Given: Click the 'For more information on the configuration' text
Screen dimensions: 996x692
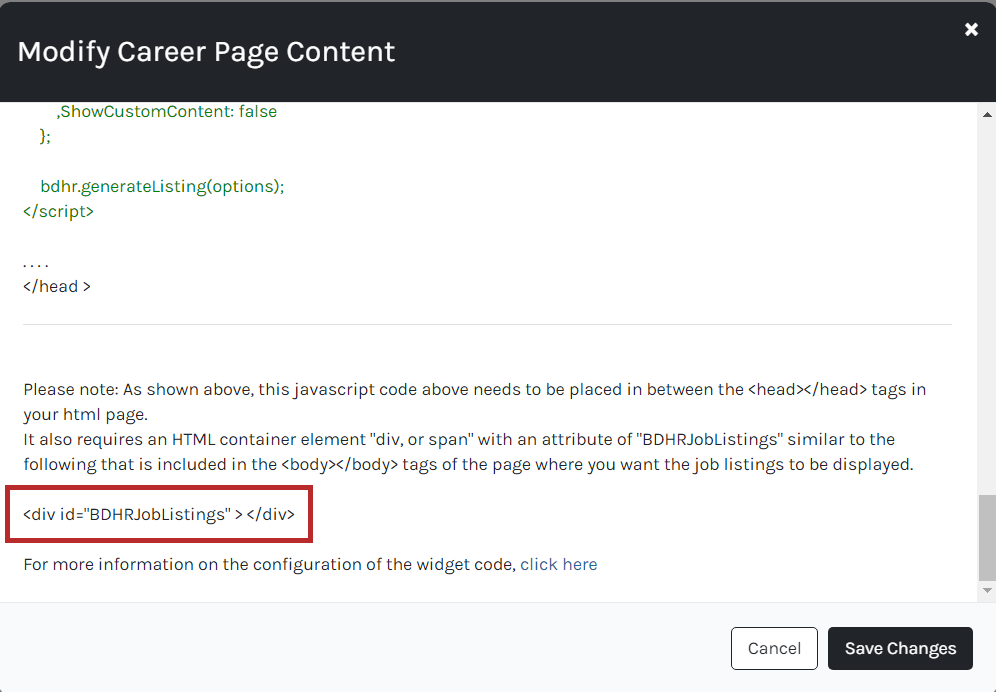Looking at the screenshot, I should [270, 564].
